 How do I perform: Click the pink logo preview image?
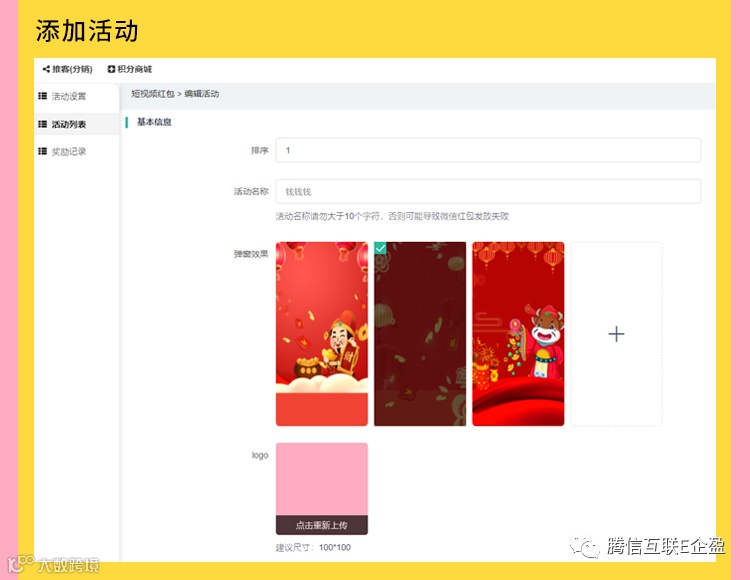(x=322, y=479)
